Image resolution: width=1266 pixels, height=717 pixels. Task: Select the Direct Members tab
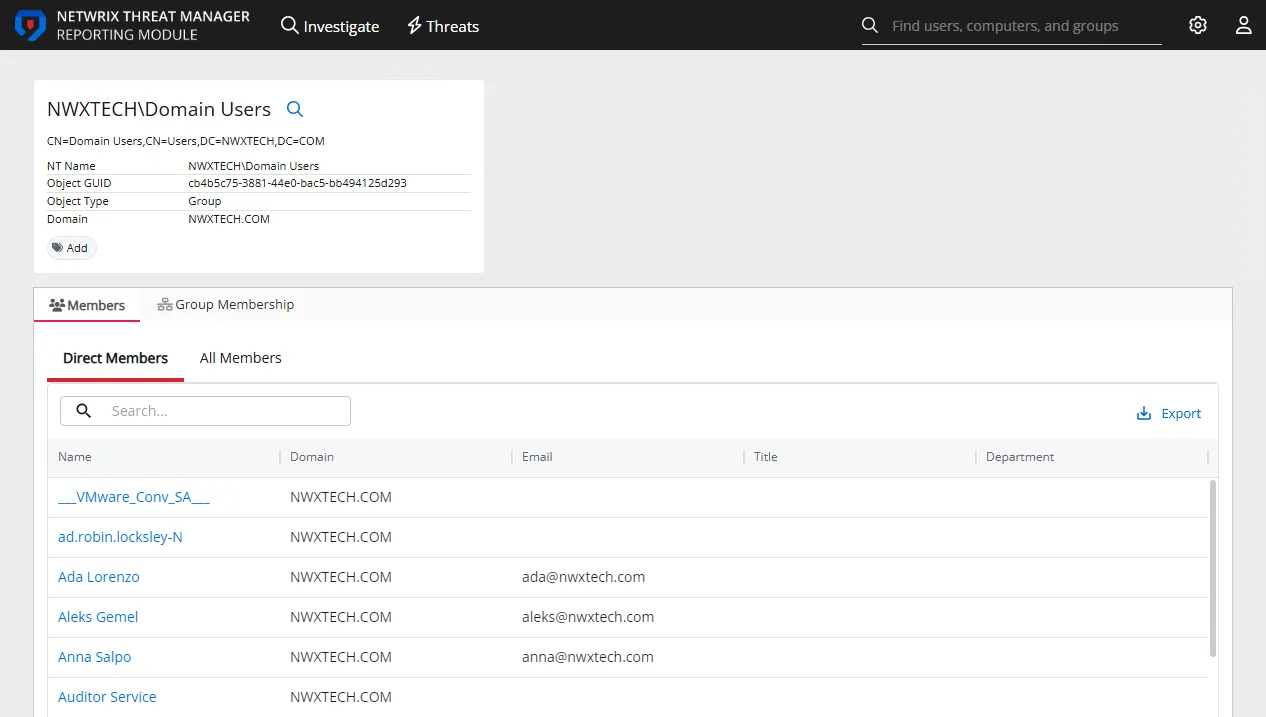pos(115,358)
